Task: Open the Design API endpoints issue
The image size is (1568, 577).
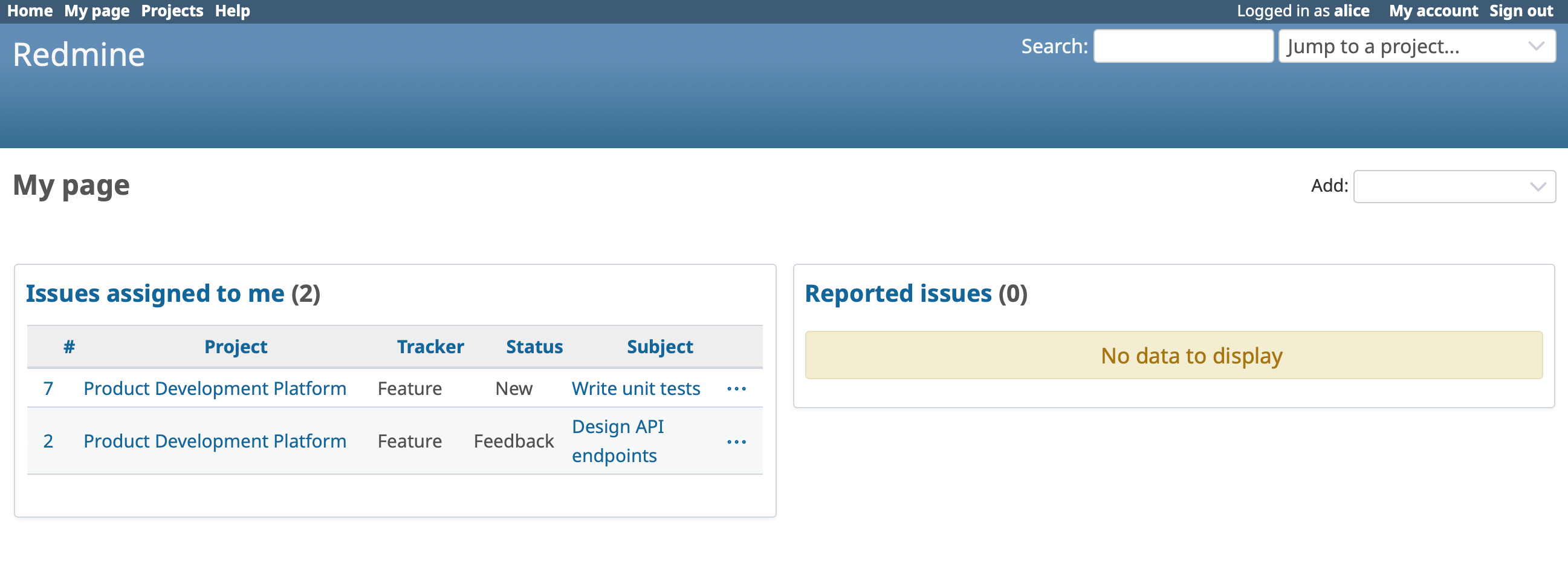Action: (x=617, y=440)
